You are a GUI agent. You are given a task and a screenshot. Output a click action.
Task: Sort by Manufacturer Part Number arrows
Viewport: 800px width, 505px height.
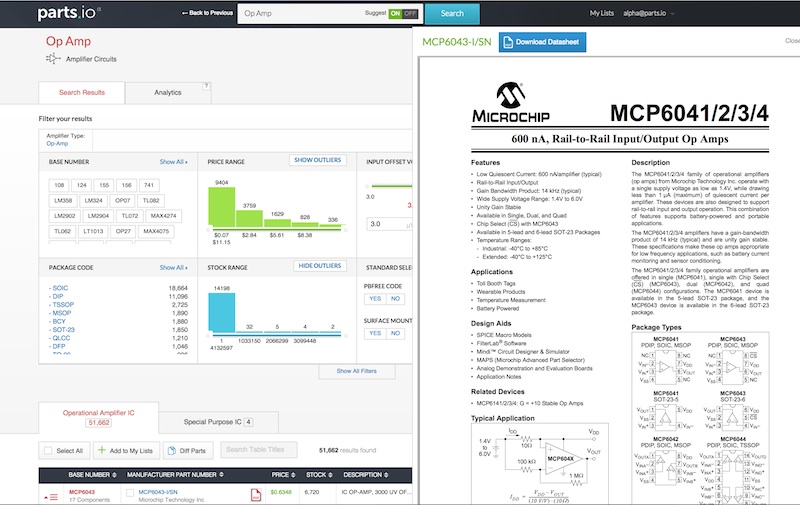[221, 475]
